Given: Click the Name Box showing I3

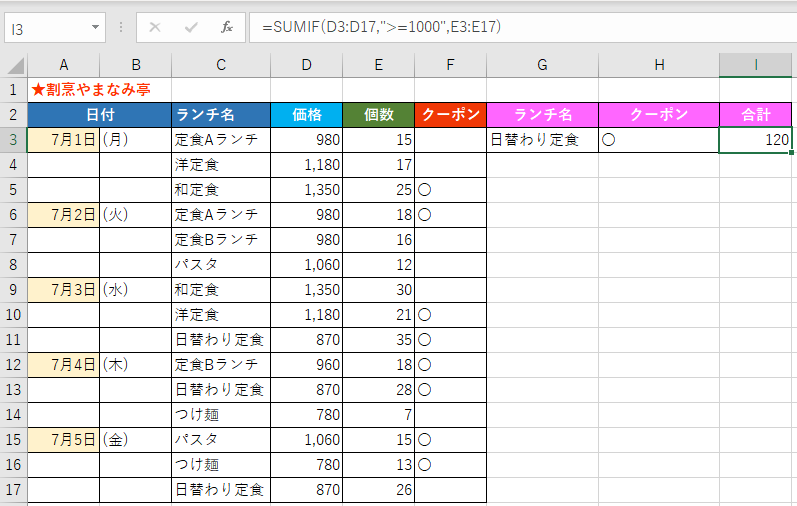Looking at the screenshot, I should [55, 27].
